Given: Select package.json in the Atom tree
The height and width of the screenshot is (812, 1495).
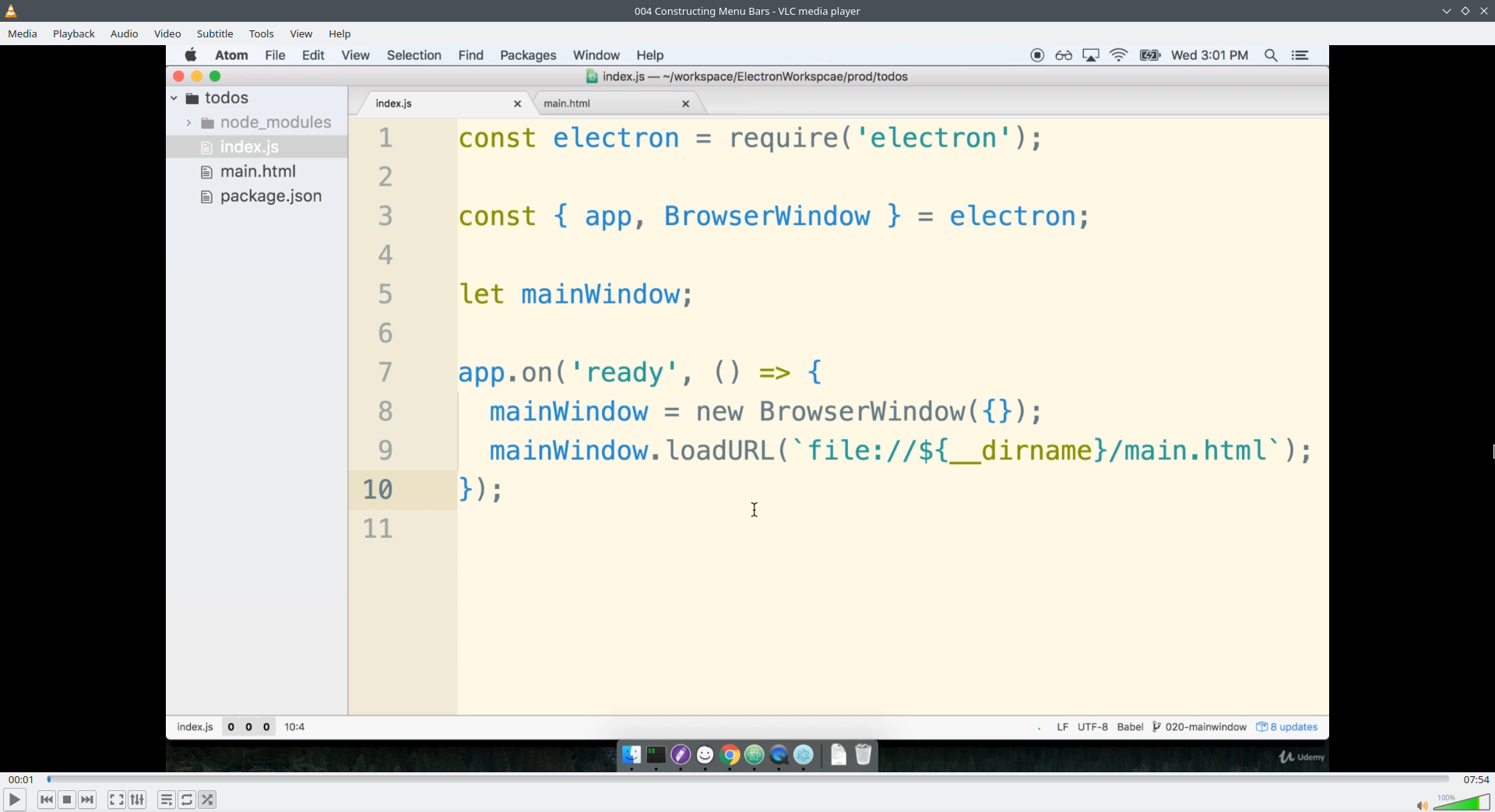Looking at the screenshot, I should click(271, 196).
